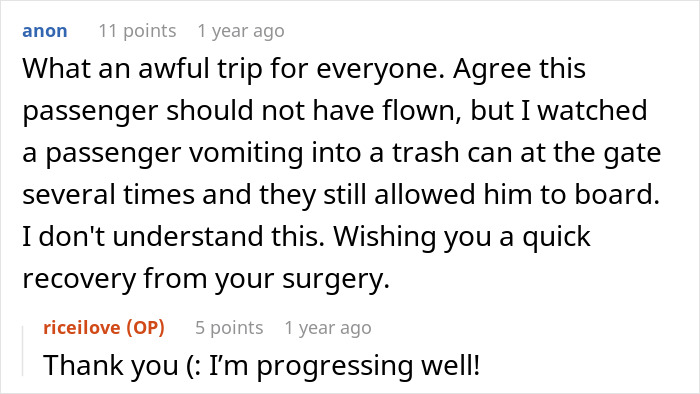Click the reply text "Thank you (:"
The height and width of the screenshot is (394, 700).
click(122, 365)
